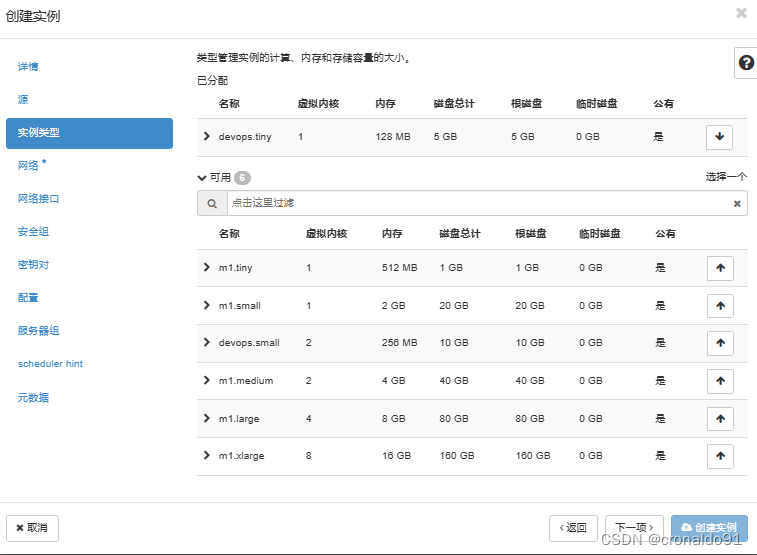The image size is (757, 555).
Task: Click the m1.large flavor name
Action: tap(239, 419)
